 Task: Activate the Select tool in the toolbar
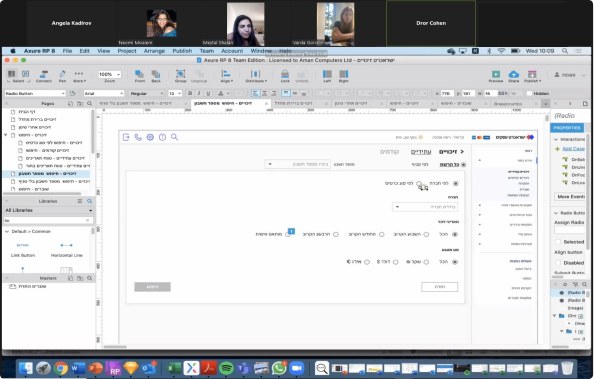coord(18,76)
